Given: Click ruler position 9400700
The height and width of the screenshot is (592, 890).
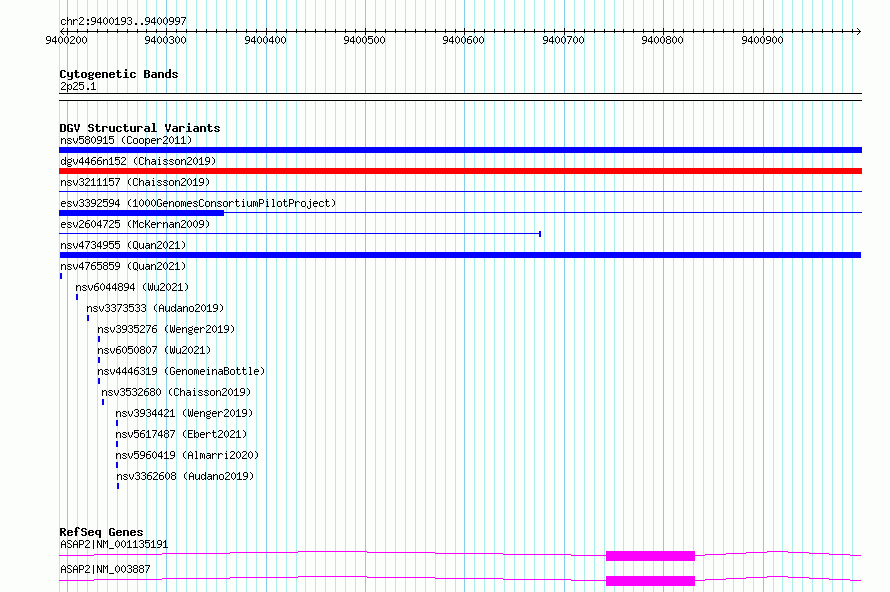Looking at the screenshot, I should (x=564, y=40).
